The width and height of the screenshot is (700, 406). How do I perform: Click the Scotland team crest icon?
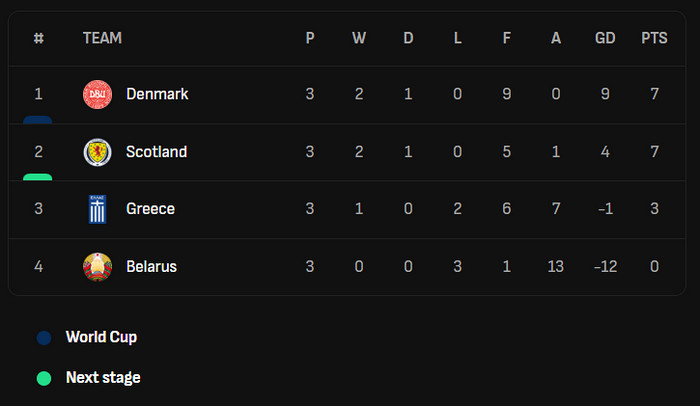97,152
